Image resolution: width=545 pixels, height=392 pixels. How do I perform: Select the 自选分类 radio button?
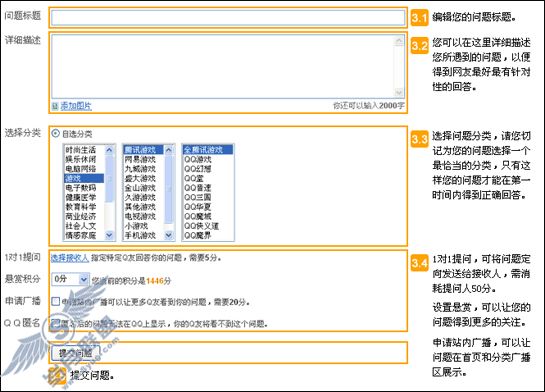[56, 133]
